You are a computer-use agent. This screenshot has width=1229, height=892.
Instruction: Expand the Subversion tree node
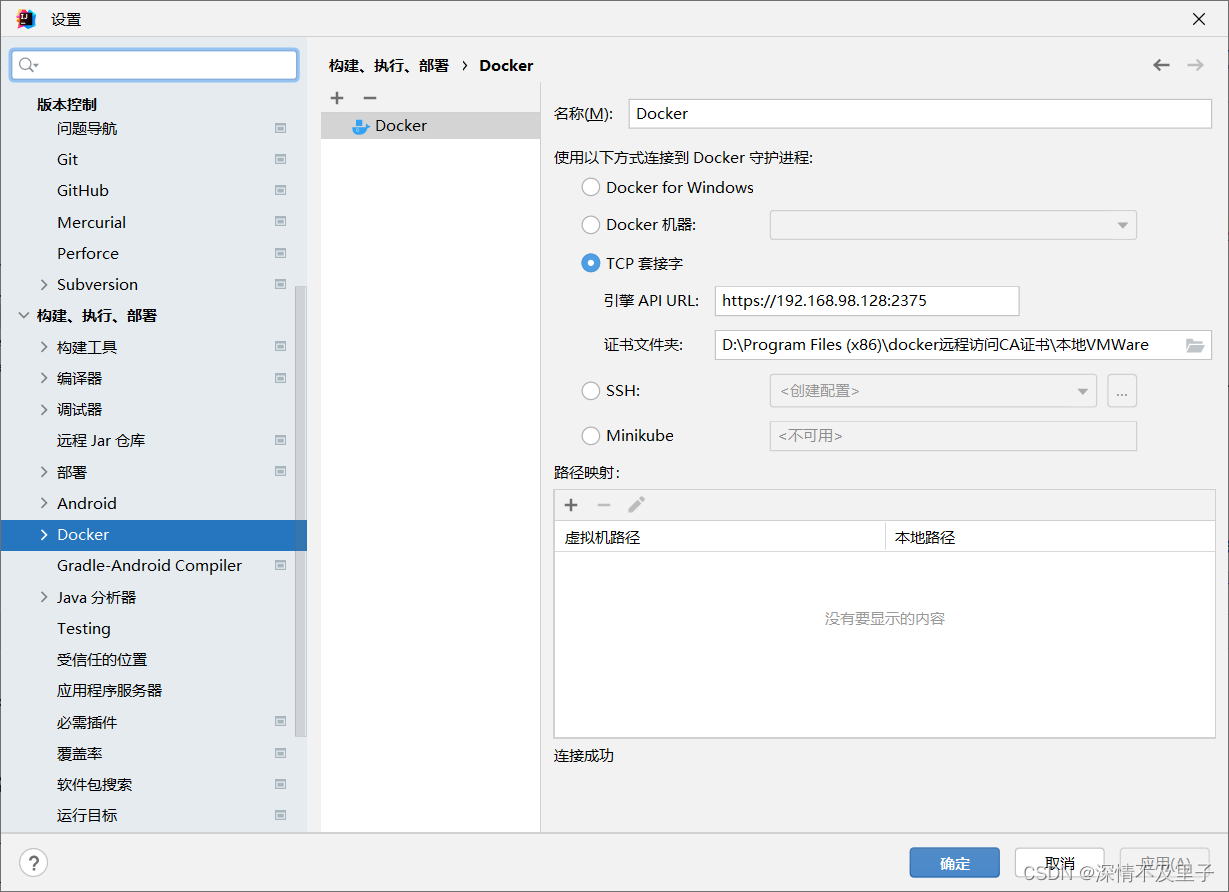coord(43,284)
